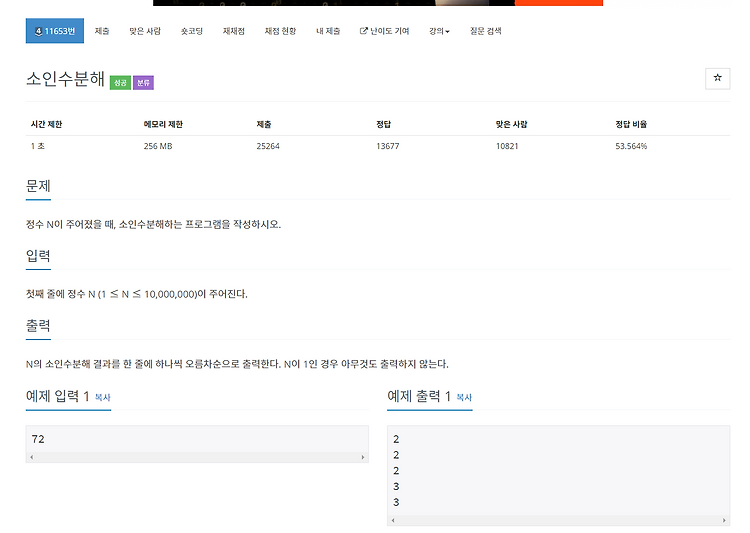The image size is (750, 533).
Task: Click the correct count 13677
Action: [387, 146]
